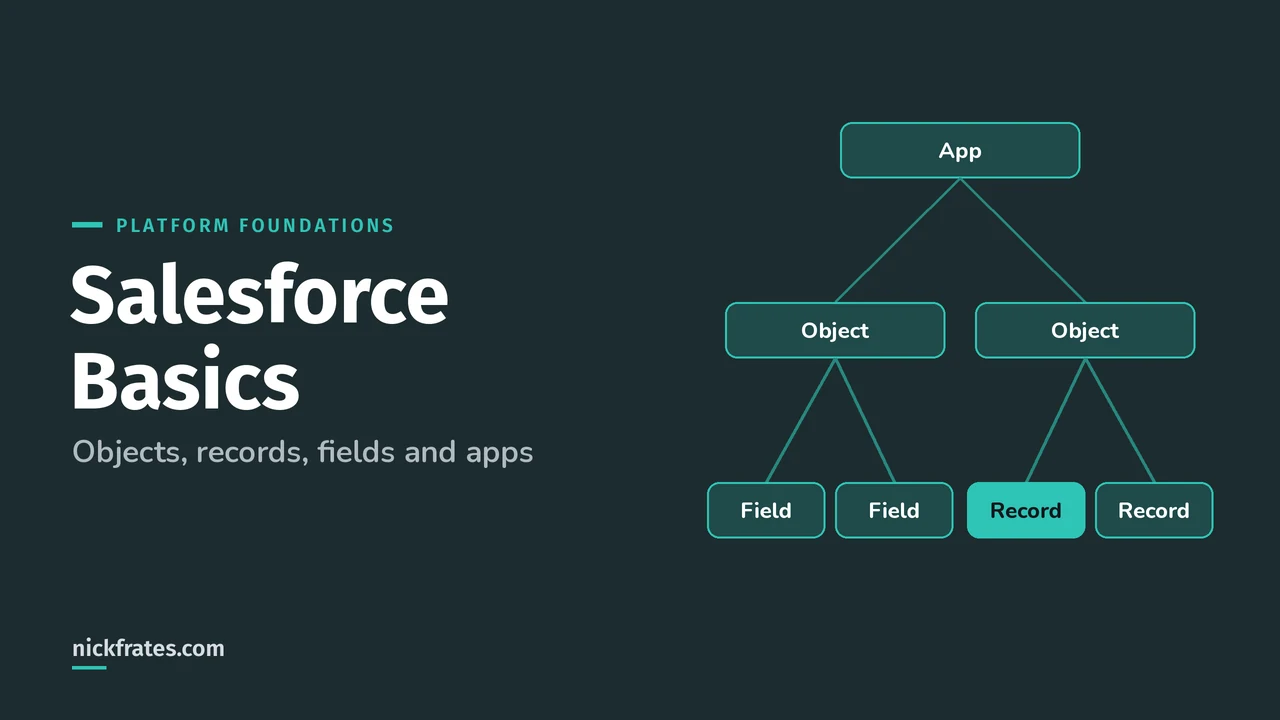Click the subtitle "Objects, records, fields and apps"
The height and width of the screenshot is (720, 1280).
[302, 452]
